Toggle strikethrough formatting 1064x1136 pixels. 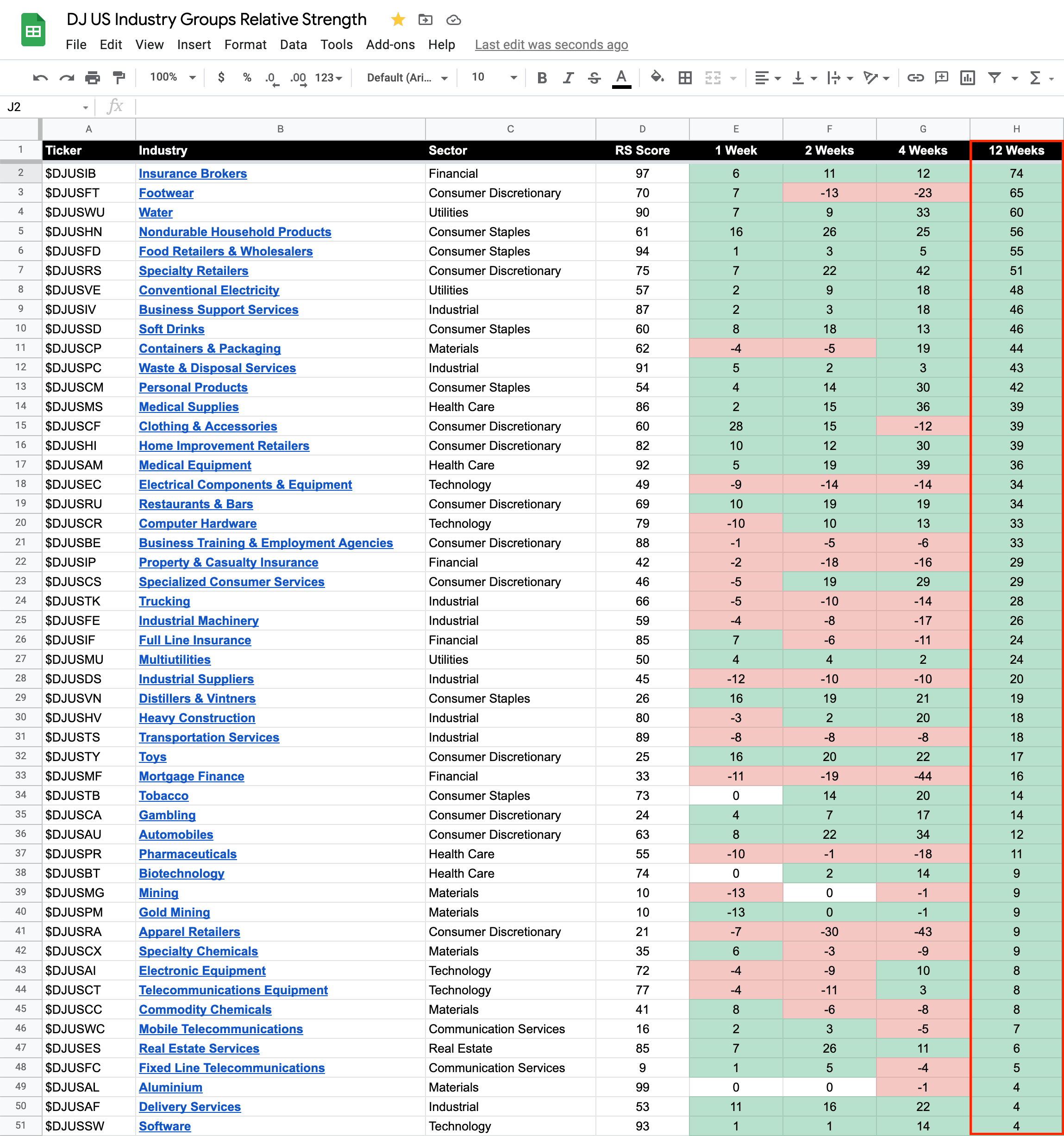(x=595, y=78)
